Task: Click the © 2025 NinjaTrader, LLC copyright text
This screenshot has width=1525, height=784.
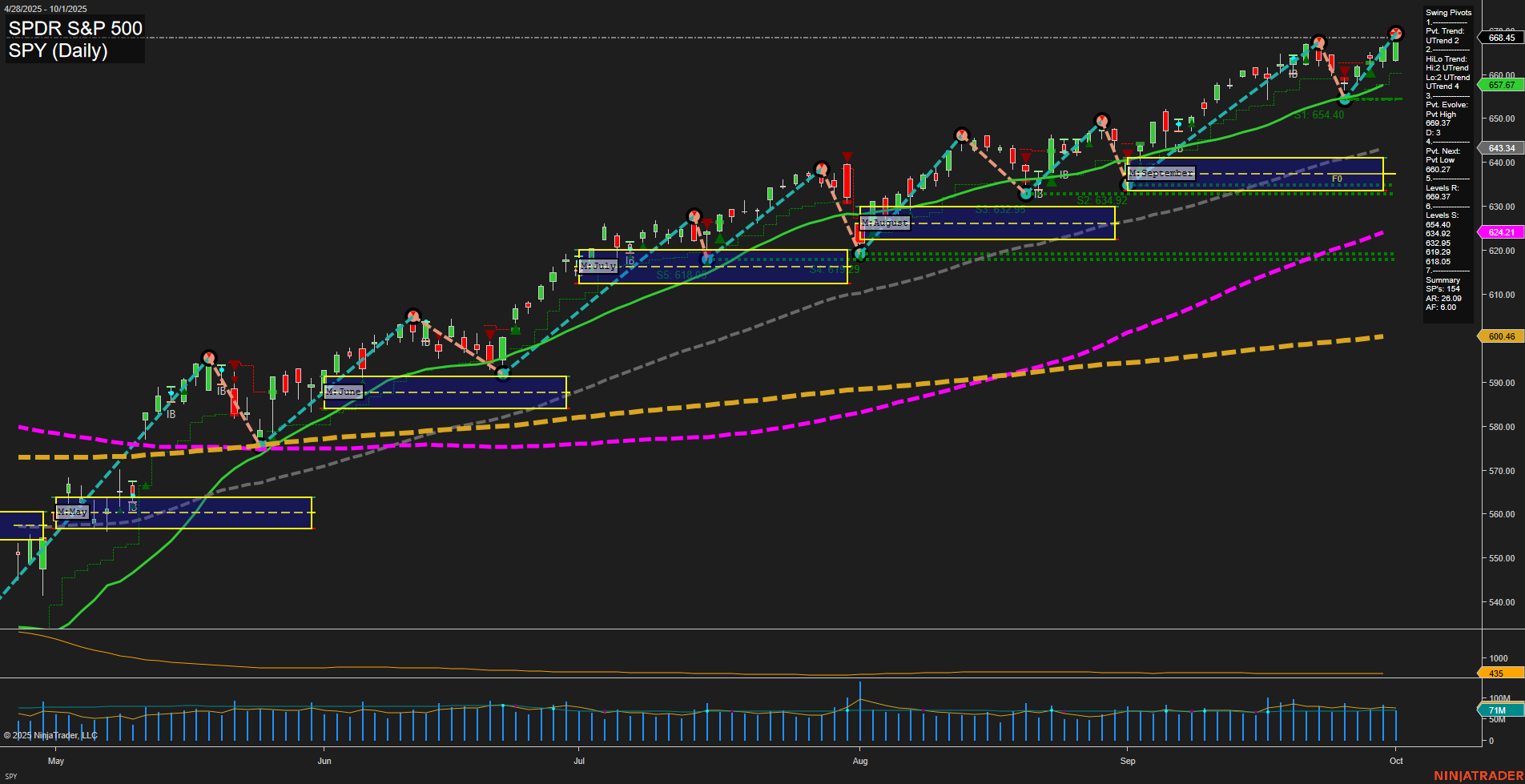Action: pos(50,734)
